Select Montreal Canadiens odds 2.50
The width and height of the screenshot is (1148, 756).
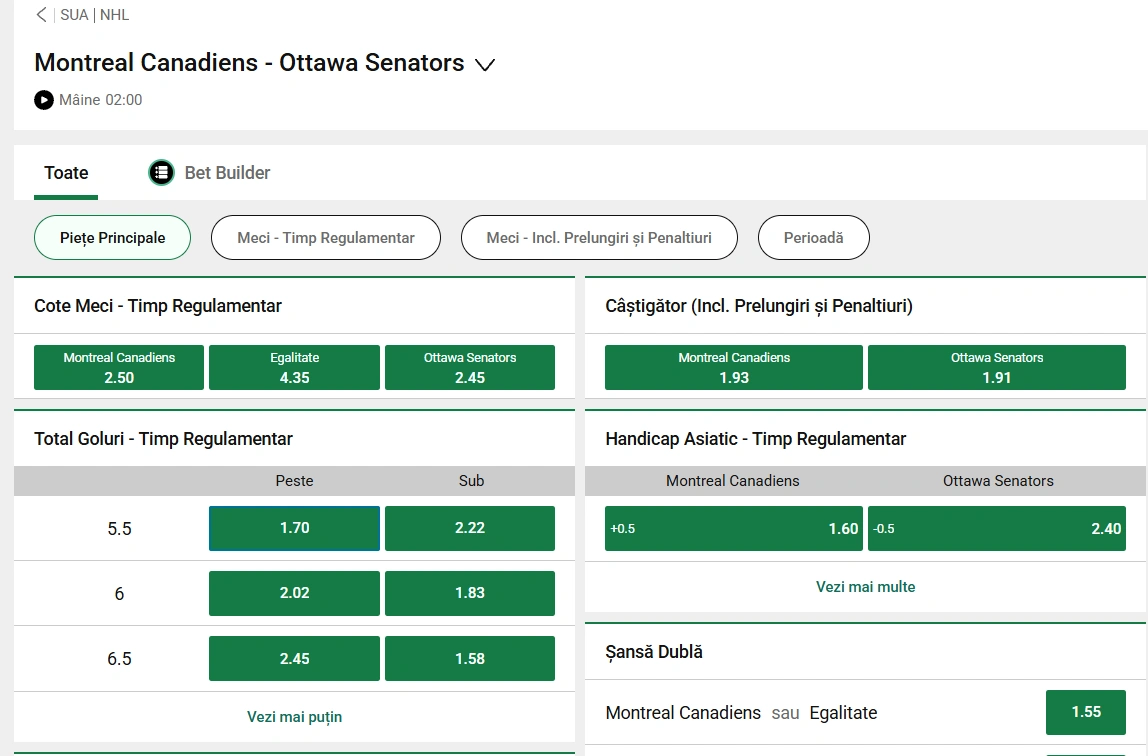pyautogui.click(x=118, y=367)
